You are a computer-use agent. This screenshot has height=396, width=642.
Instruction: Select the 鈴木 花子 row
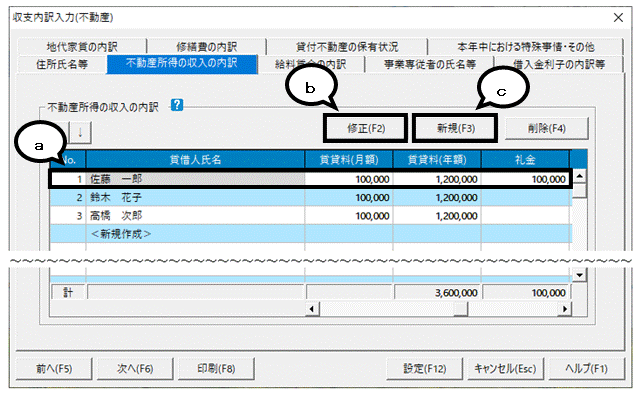tap(311, 198)
